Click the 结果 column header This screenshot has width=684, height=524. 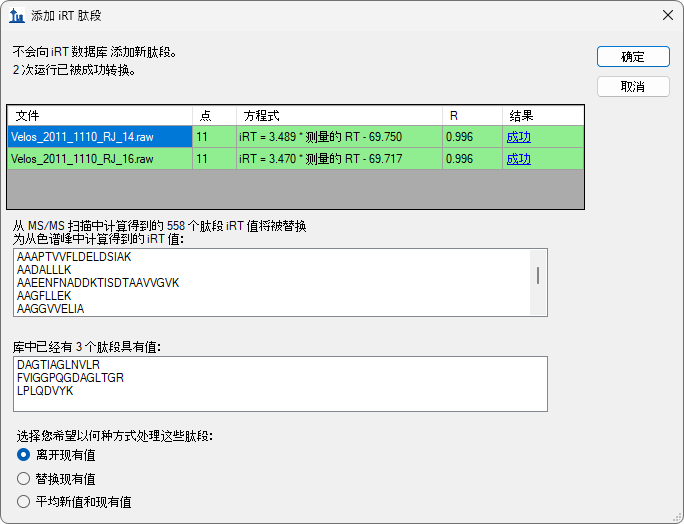[x=541, y=116]
